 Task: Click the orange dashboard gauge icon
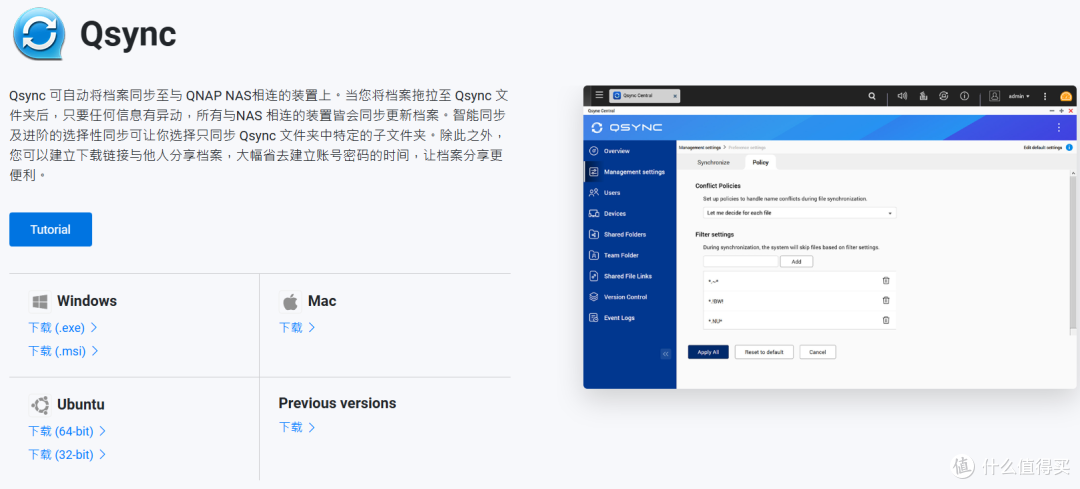(1066, 96)
